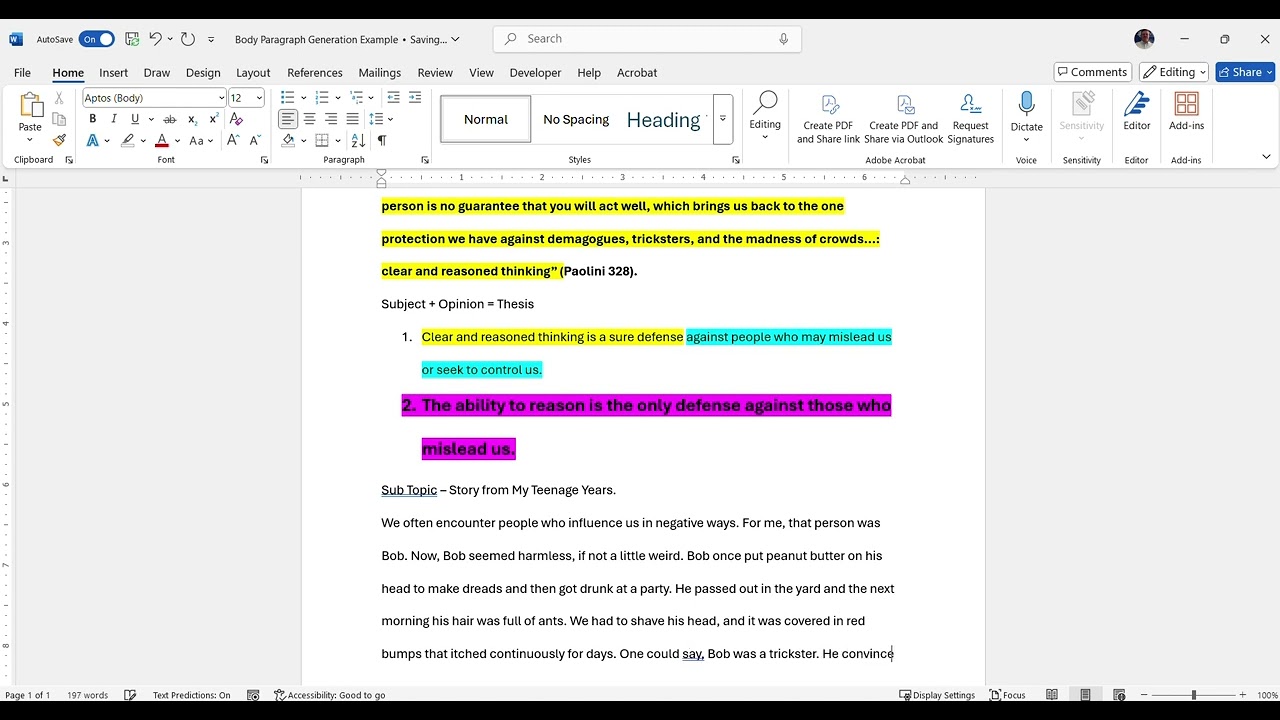The width and height of the screenshot is (1280, 720).
Task: Click Text Predictions: On in status bar
Action: coord(191,695)
